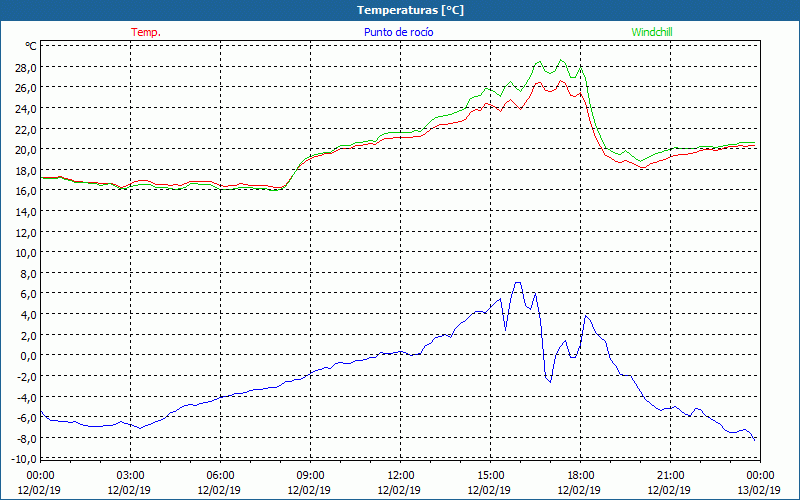Click the 2,0 value on the y-axis

[29, 335]
